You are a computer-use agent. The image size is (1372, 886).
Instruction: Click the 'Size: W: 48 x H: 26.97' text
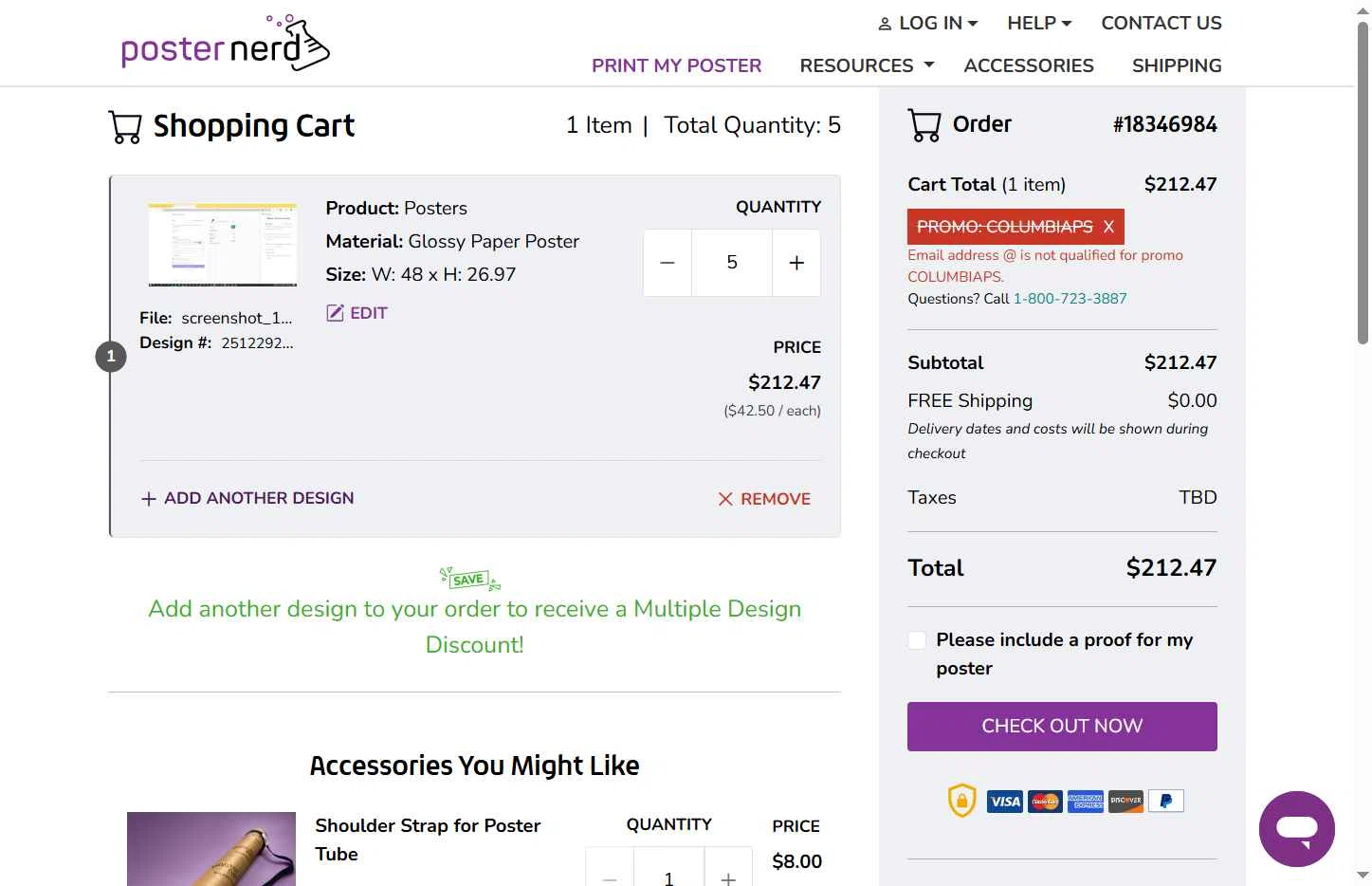421,275
